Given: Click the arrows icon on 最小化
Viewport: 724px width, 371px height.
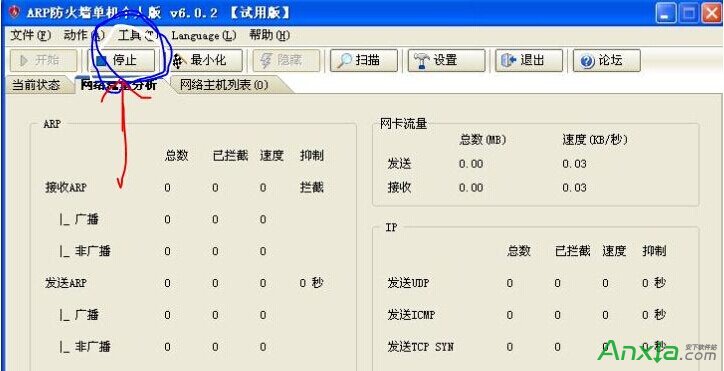Looking at the screenshot, I should 179,61.
